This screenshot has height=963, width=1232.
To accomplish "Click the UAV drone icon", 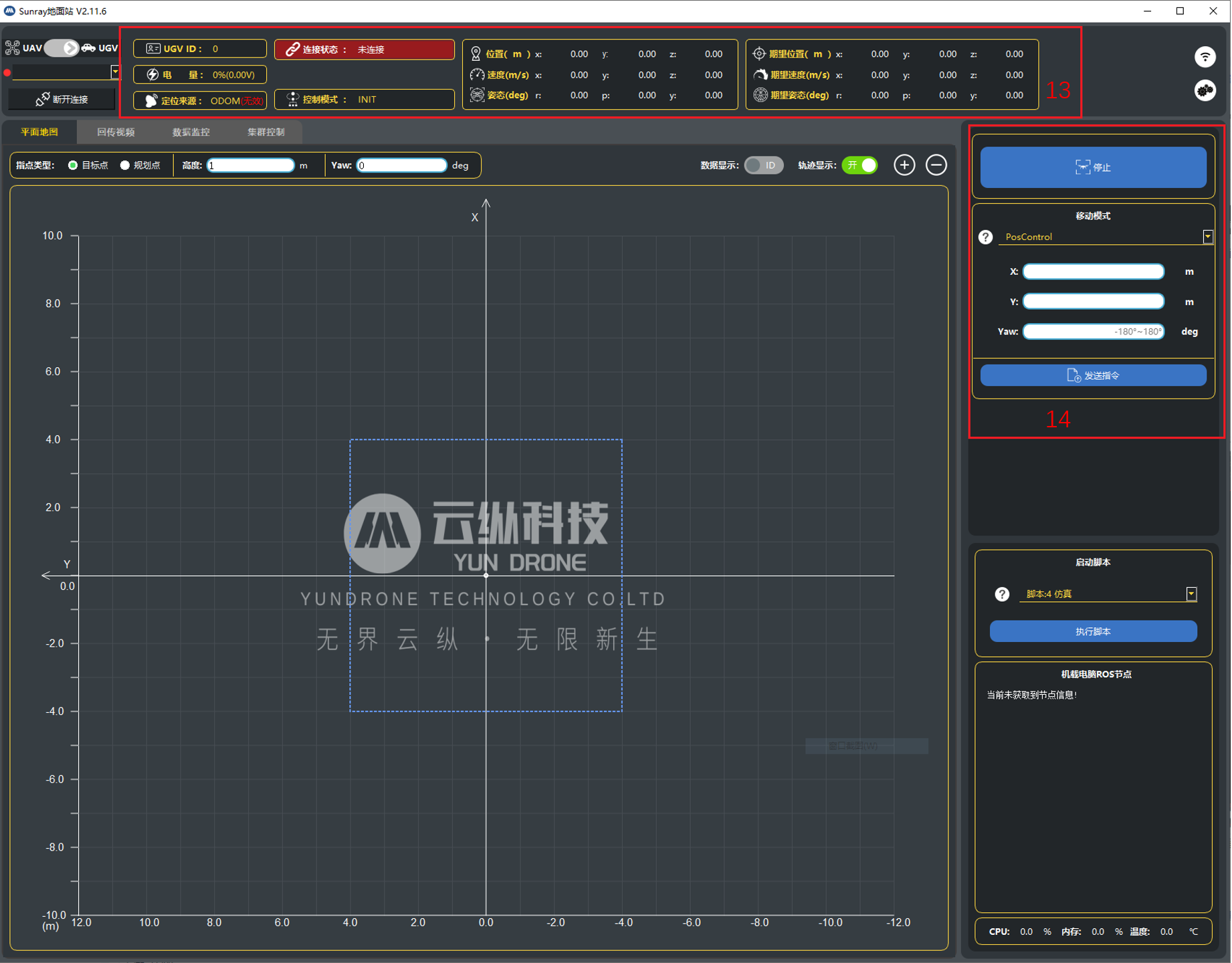I will [13, 48].
